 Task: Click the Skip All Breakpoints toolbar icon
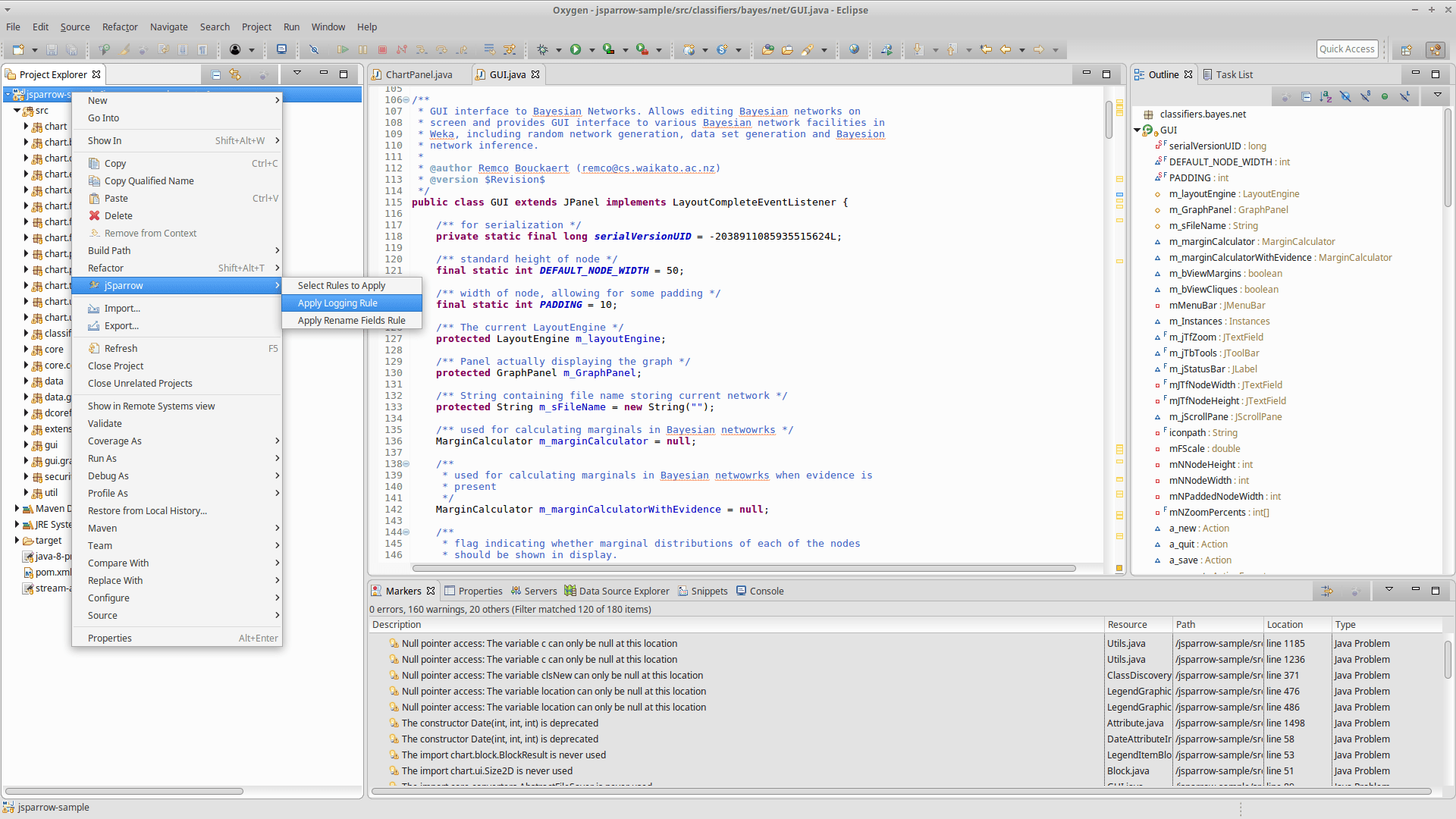point(314,50)
